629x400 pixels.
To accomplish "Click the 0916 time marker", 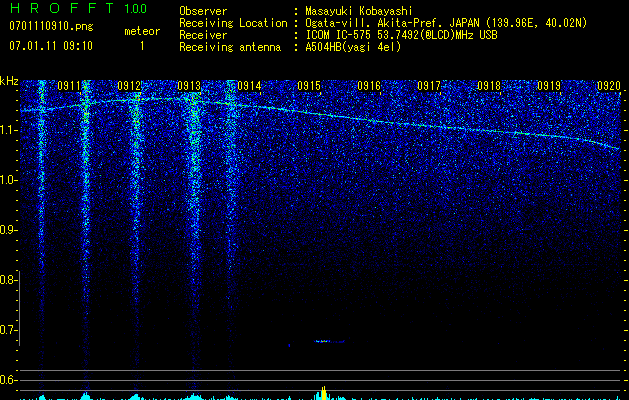I will (x=369, y=86).
